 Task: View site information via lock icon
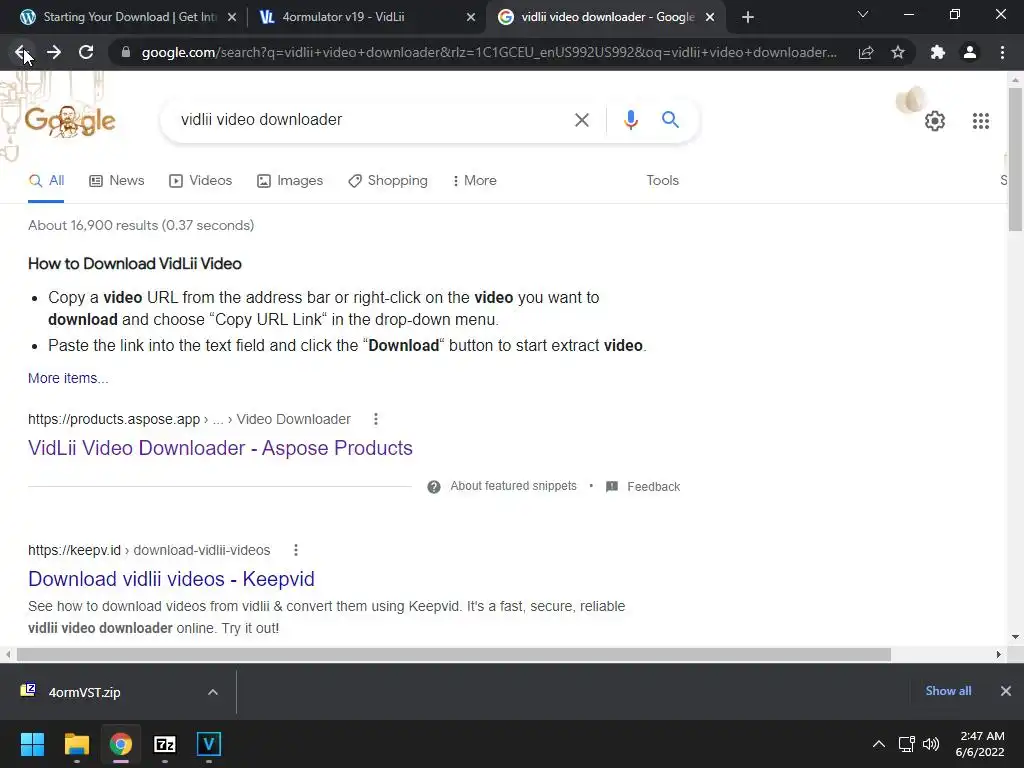click(x=126, y=52)
